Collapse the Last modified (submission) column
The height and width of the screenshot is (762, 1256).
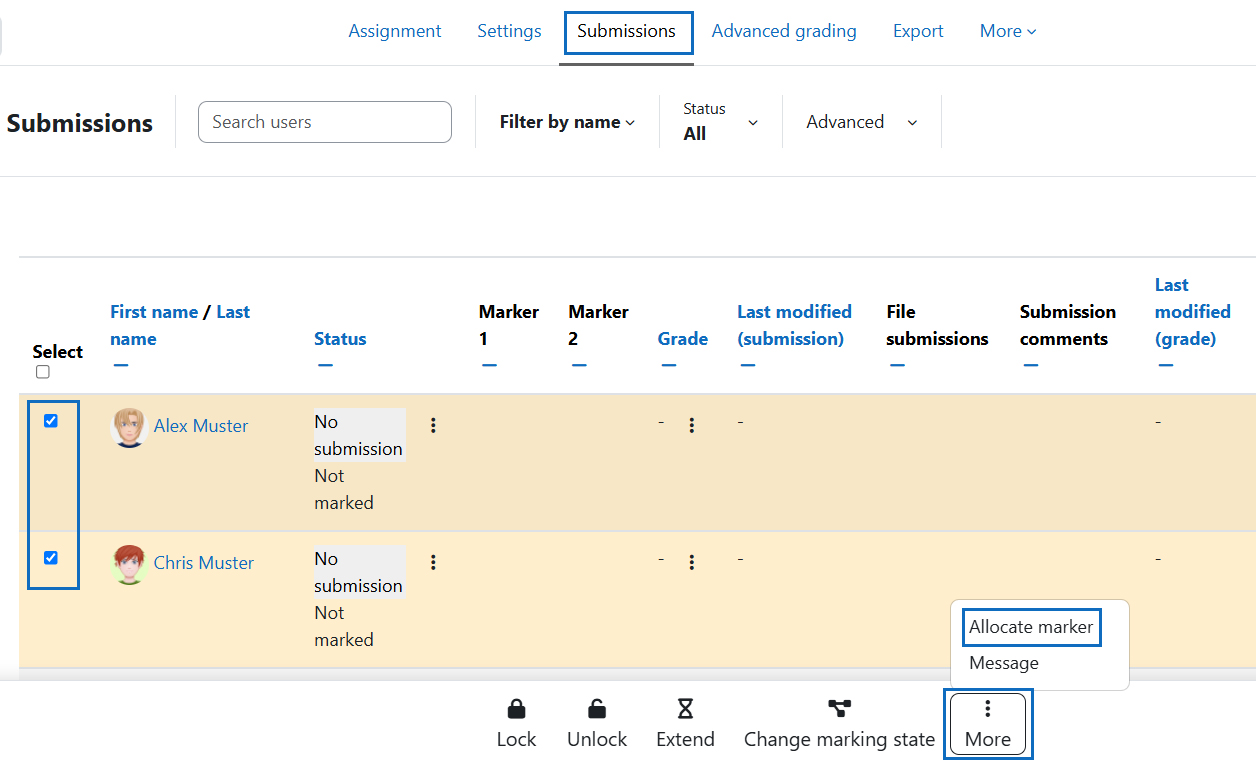pos(748,365)
